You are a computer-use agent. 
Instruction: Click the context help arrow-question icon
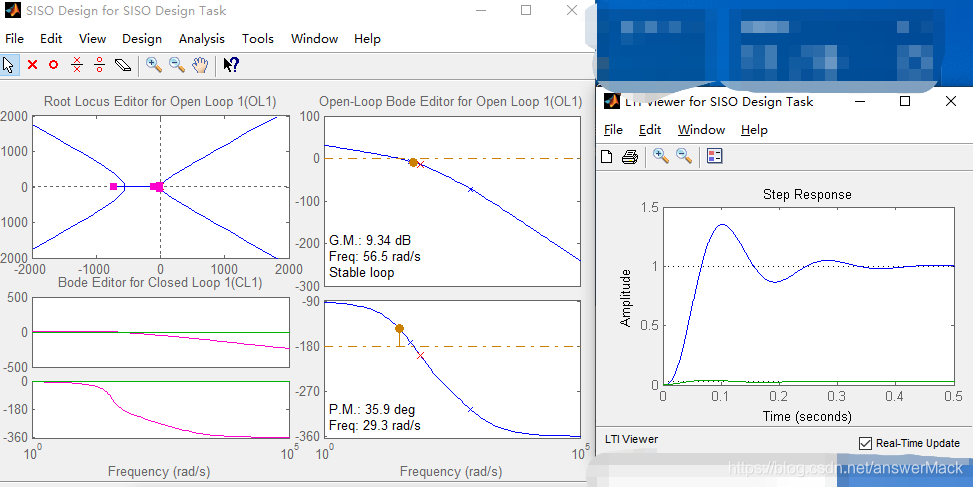231,65
